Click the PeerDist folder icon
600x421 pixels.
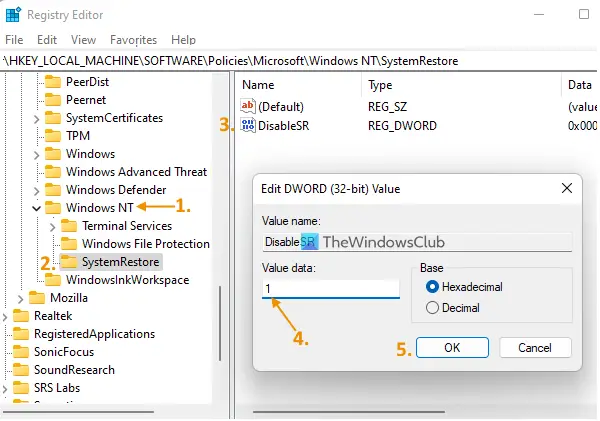[x=53, y=82]
